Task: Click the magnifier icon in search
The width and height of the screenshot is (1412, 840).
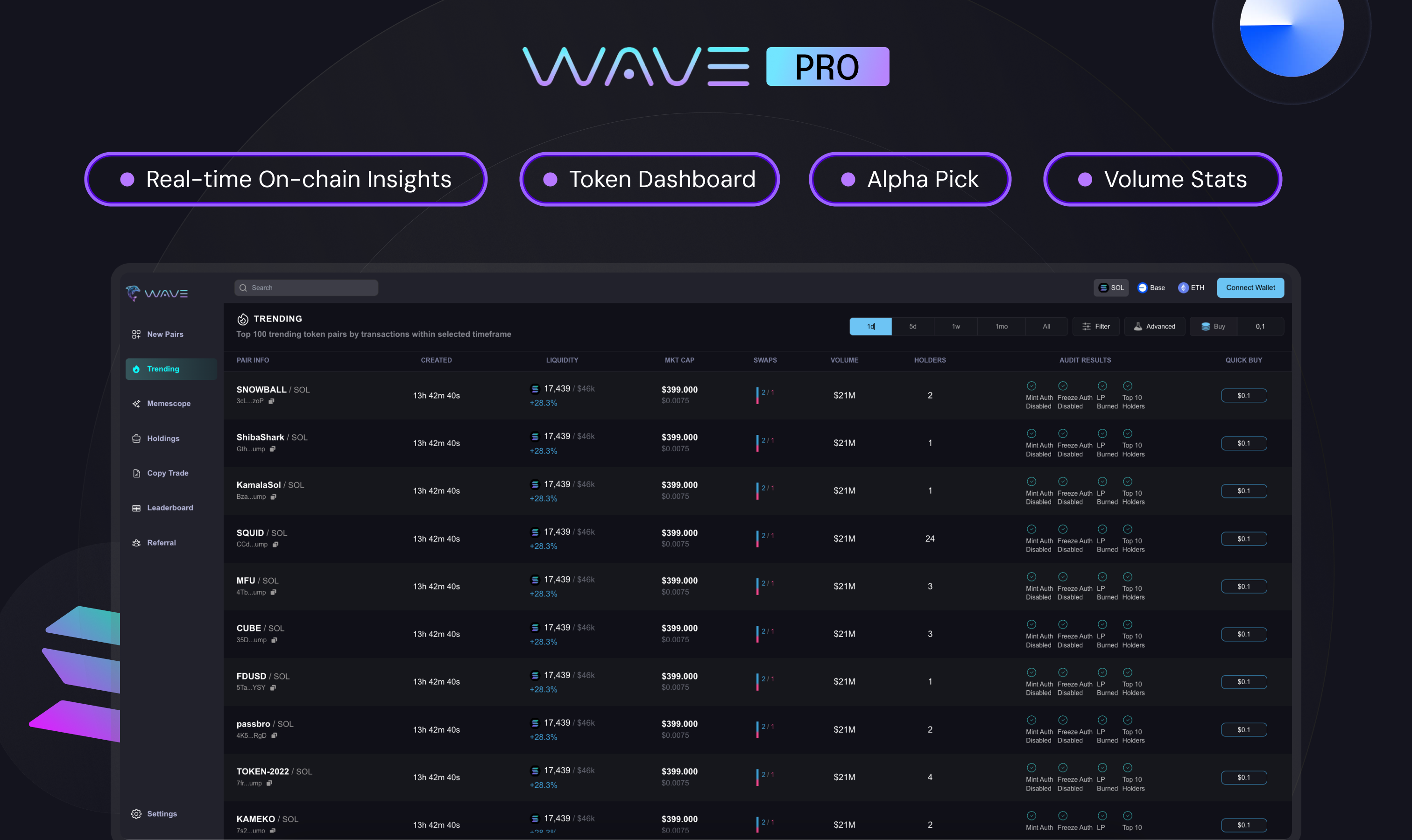Action: pos(243,287)
